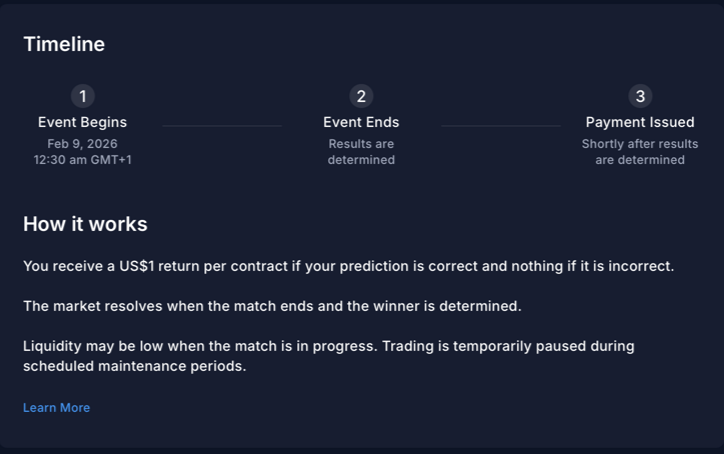Click connector line between steps 2 and 3

501,125
